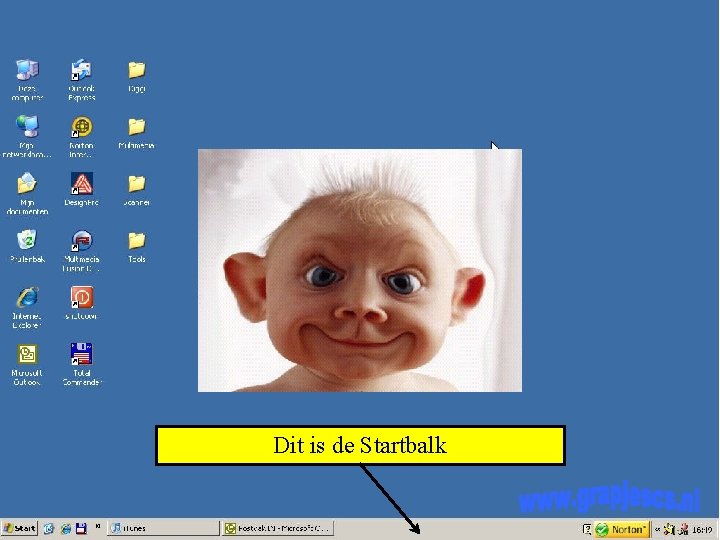
Task: Open the Outlook Express shortcut
Action: click(81, 79)
